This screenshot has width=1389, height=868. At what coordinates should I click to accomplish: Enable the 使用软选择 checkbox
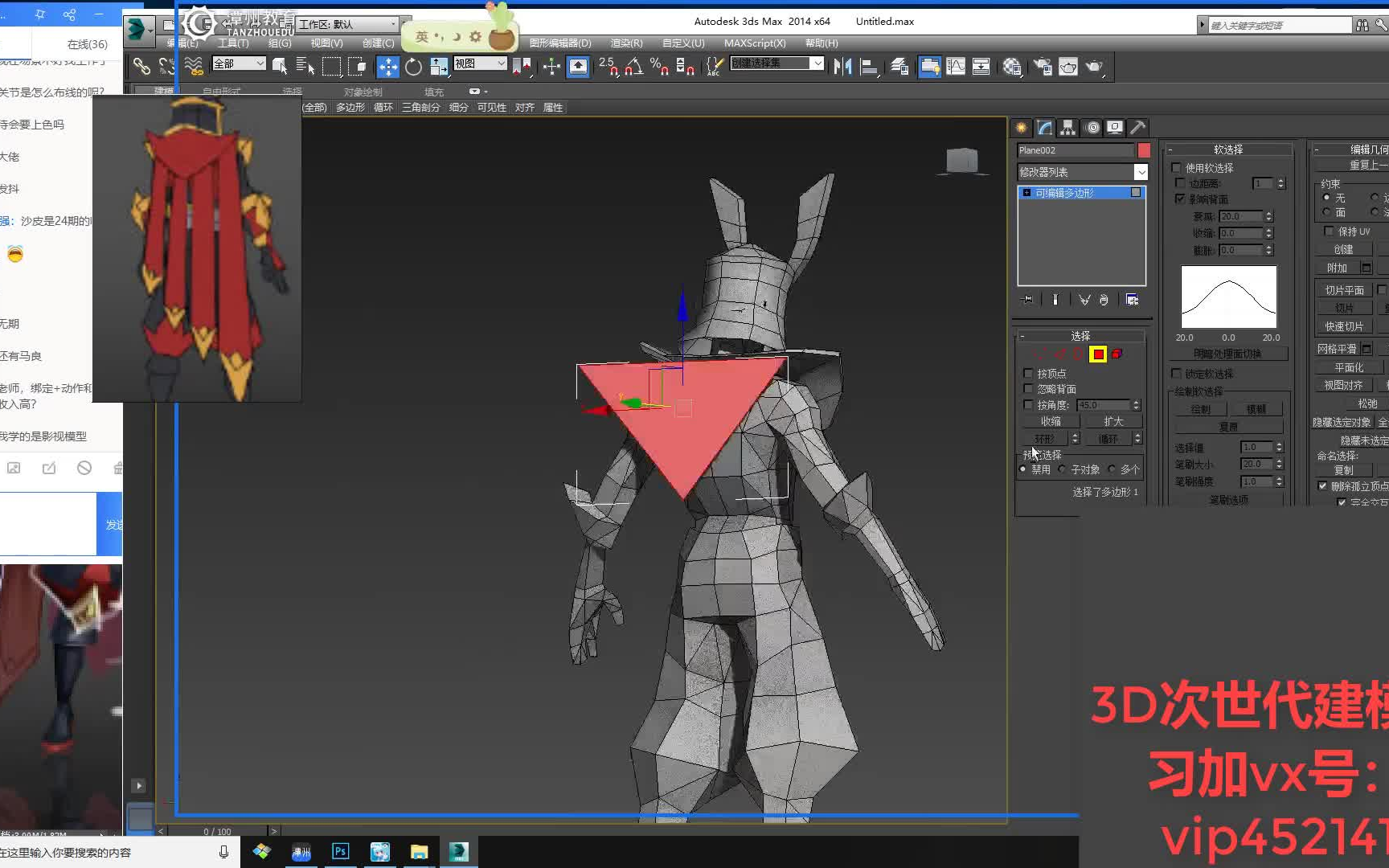point(1177,168)
